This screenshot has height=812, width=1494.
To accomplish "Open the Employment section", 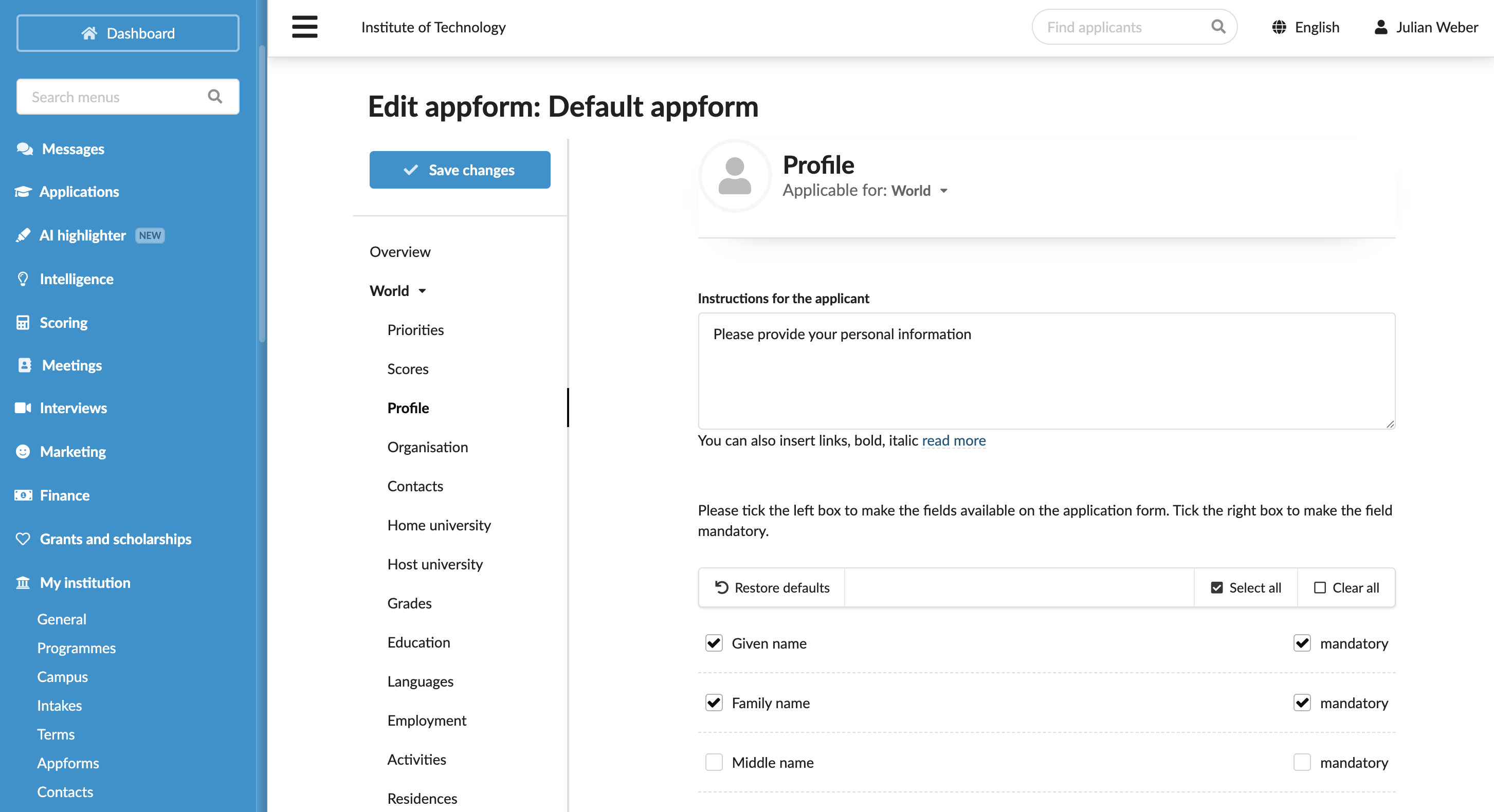I will click(x=426, y=720).
